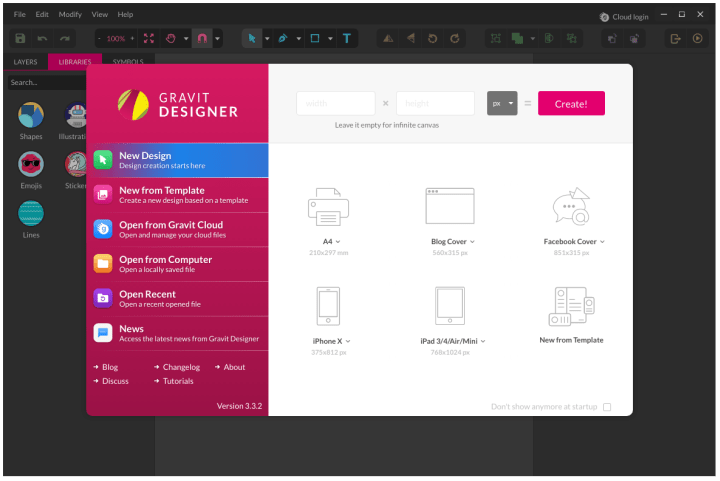Click the Save icon in toolbar
The height and width of the screenshot is (481, 720).
tap(20, 38)
